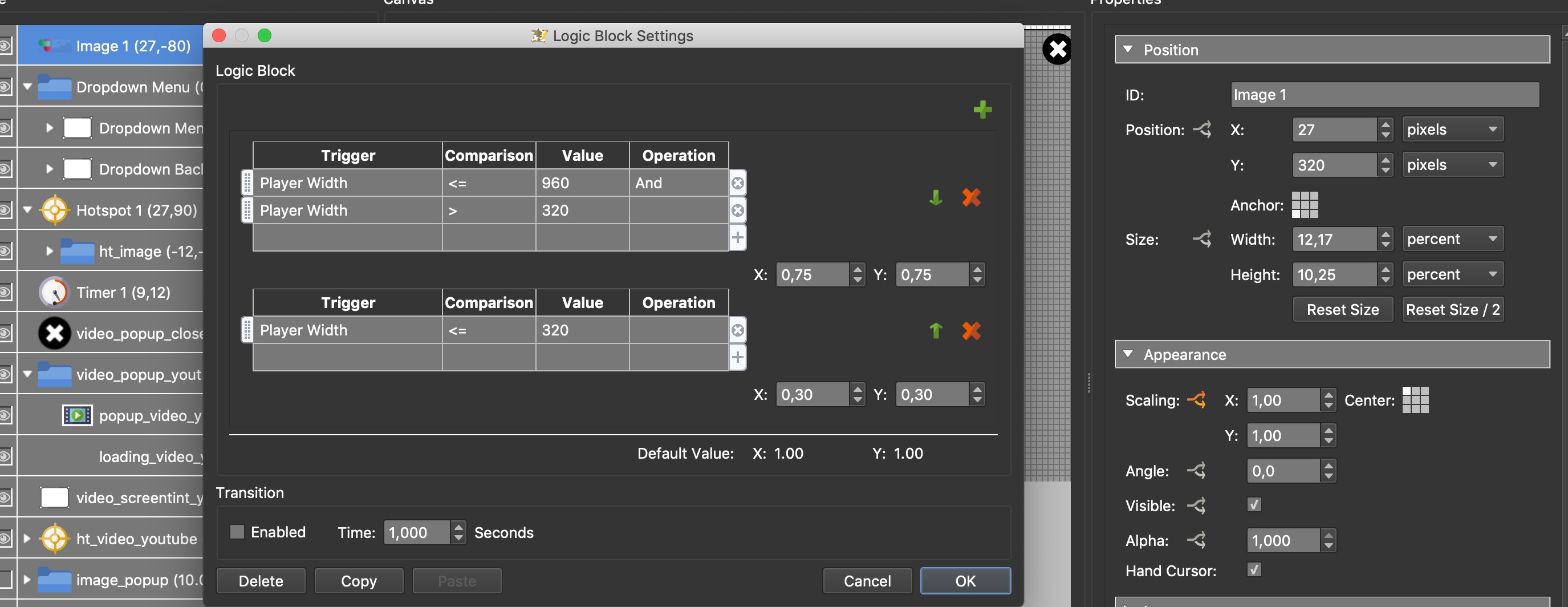Add a new logic block with green plus
The width and height of the screenshot is (1568, 607).
tap(982, 110)
